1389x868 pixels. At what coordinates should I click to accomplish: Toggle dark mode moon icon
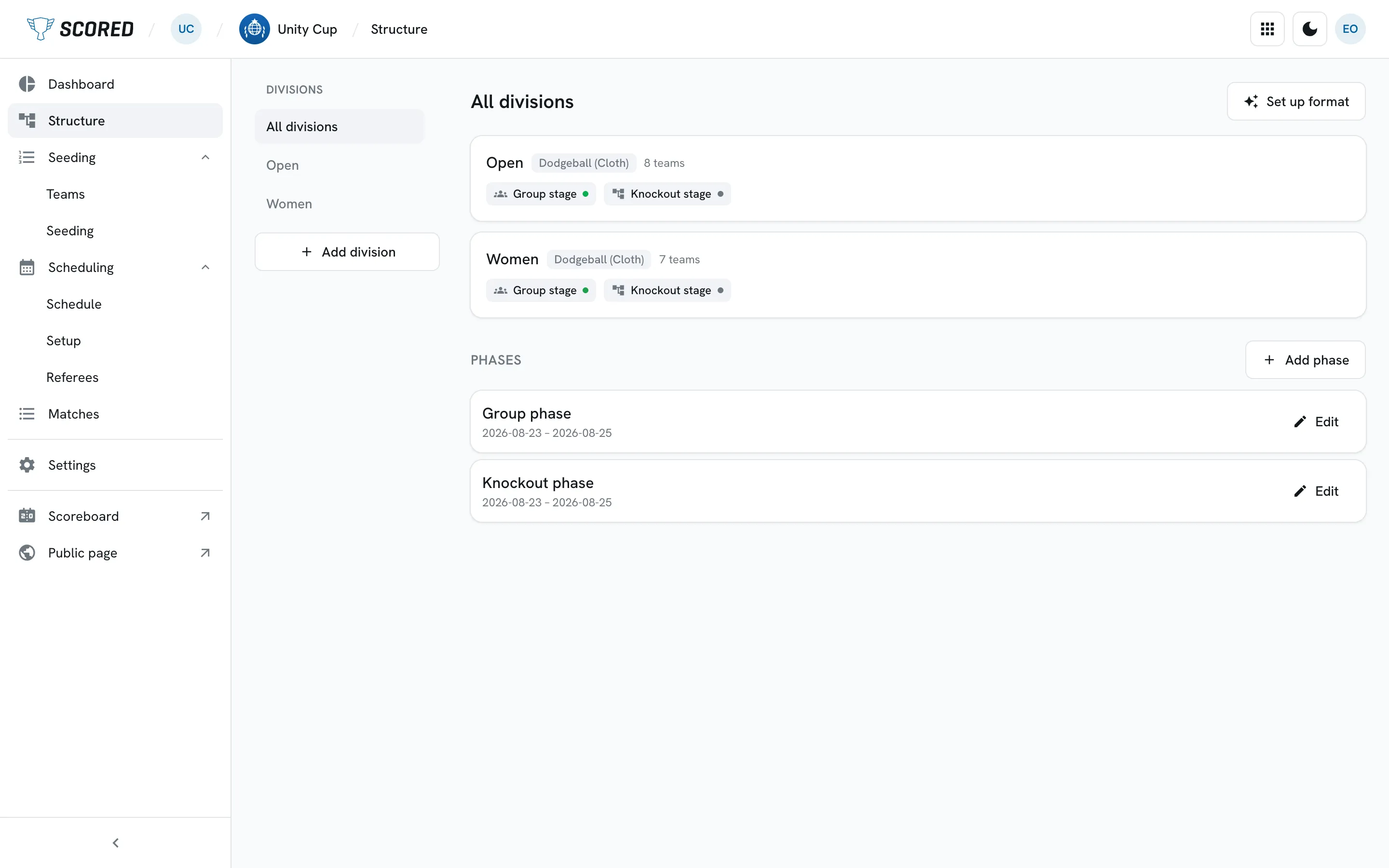(1309, 29)
